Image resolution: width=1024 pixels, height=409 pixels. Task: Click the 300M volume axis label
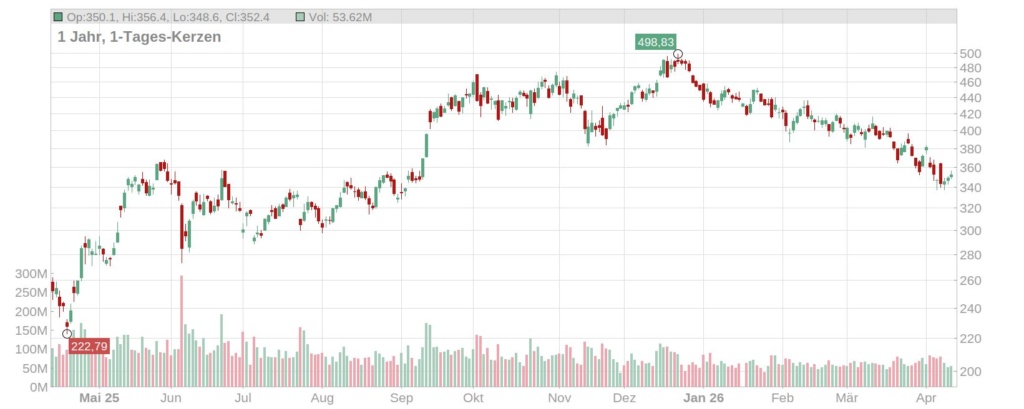pos(30,273)
